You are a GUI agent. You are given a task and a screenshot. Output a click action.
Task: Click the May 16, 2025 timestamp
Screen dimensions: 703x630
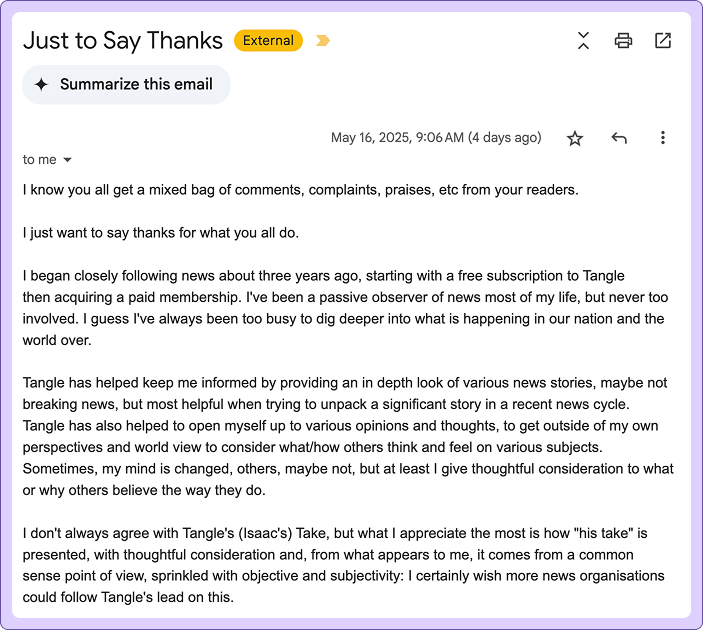click(x=436, y=138)
